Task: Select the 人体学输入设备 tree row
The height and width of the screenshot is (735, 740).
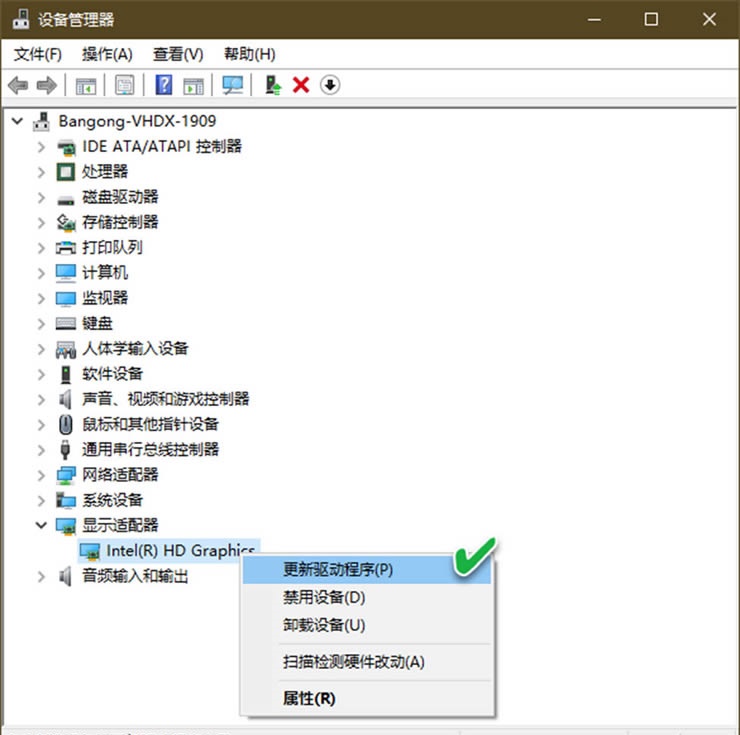Action: [135, 349]
